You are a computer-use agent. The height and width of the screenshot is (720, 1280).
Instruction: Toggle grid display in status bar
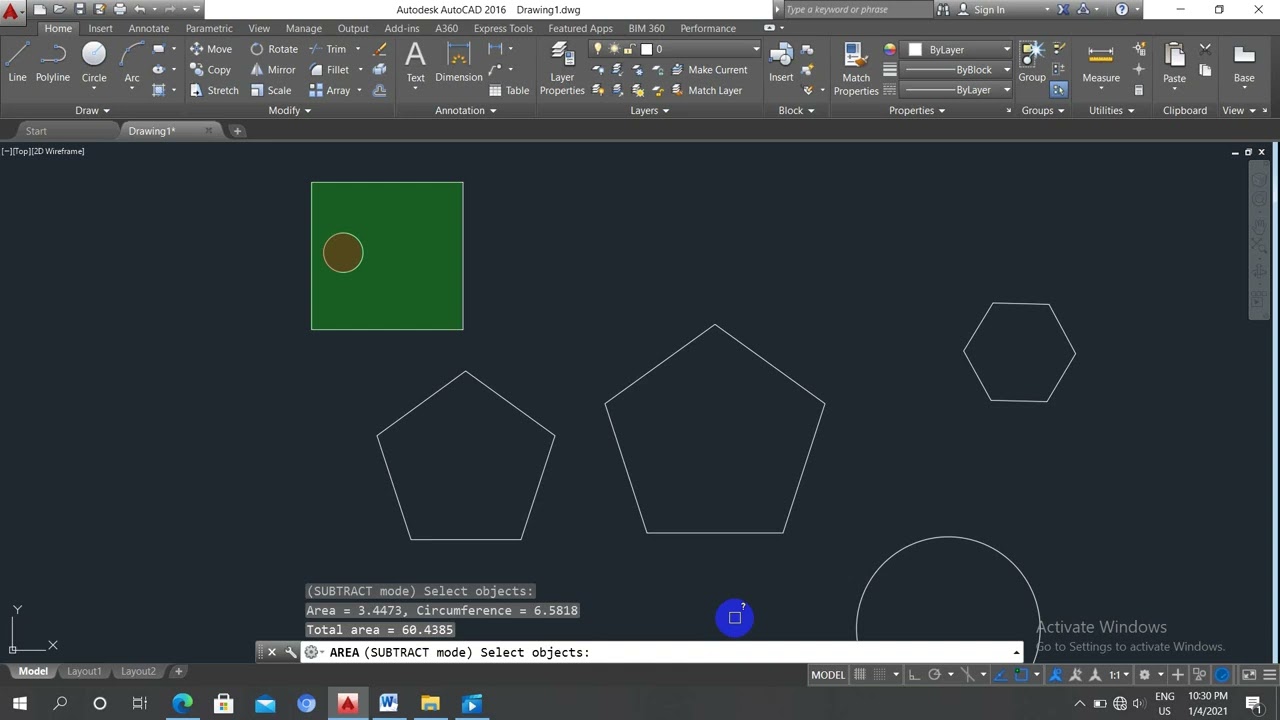pos(860,675)
